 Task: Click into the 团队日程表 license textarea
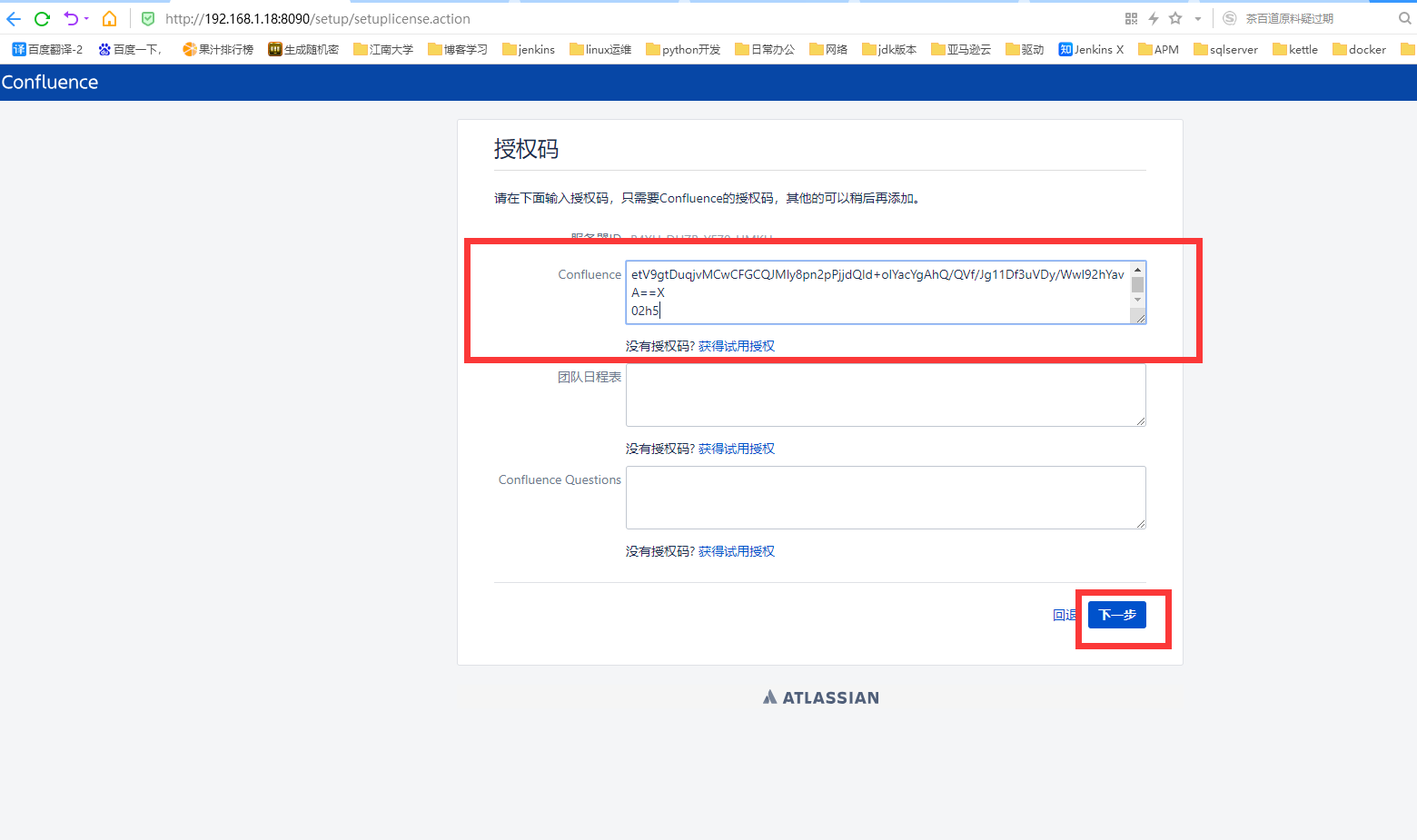[886, 395]
